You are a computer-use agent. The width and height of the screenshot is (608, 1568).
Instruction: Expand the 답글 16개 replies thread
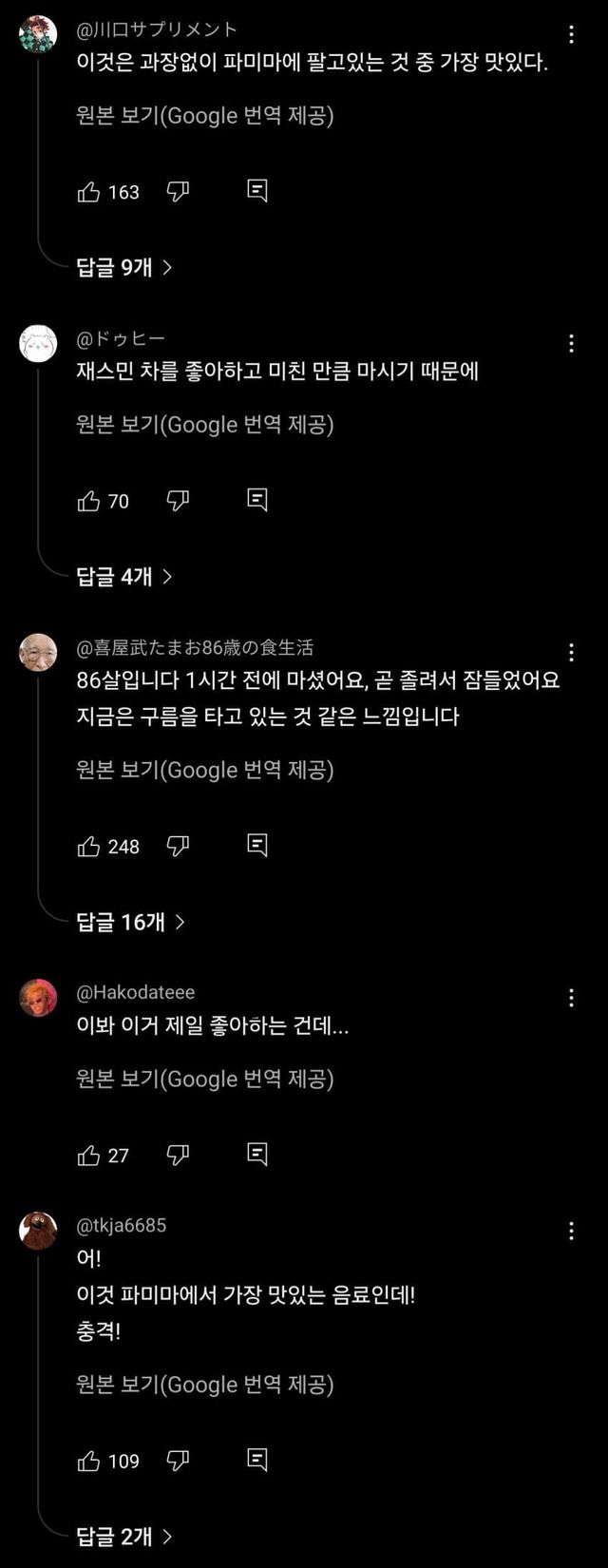click(x=130, y=922)
